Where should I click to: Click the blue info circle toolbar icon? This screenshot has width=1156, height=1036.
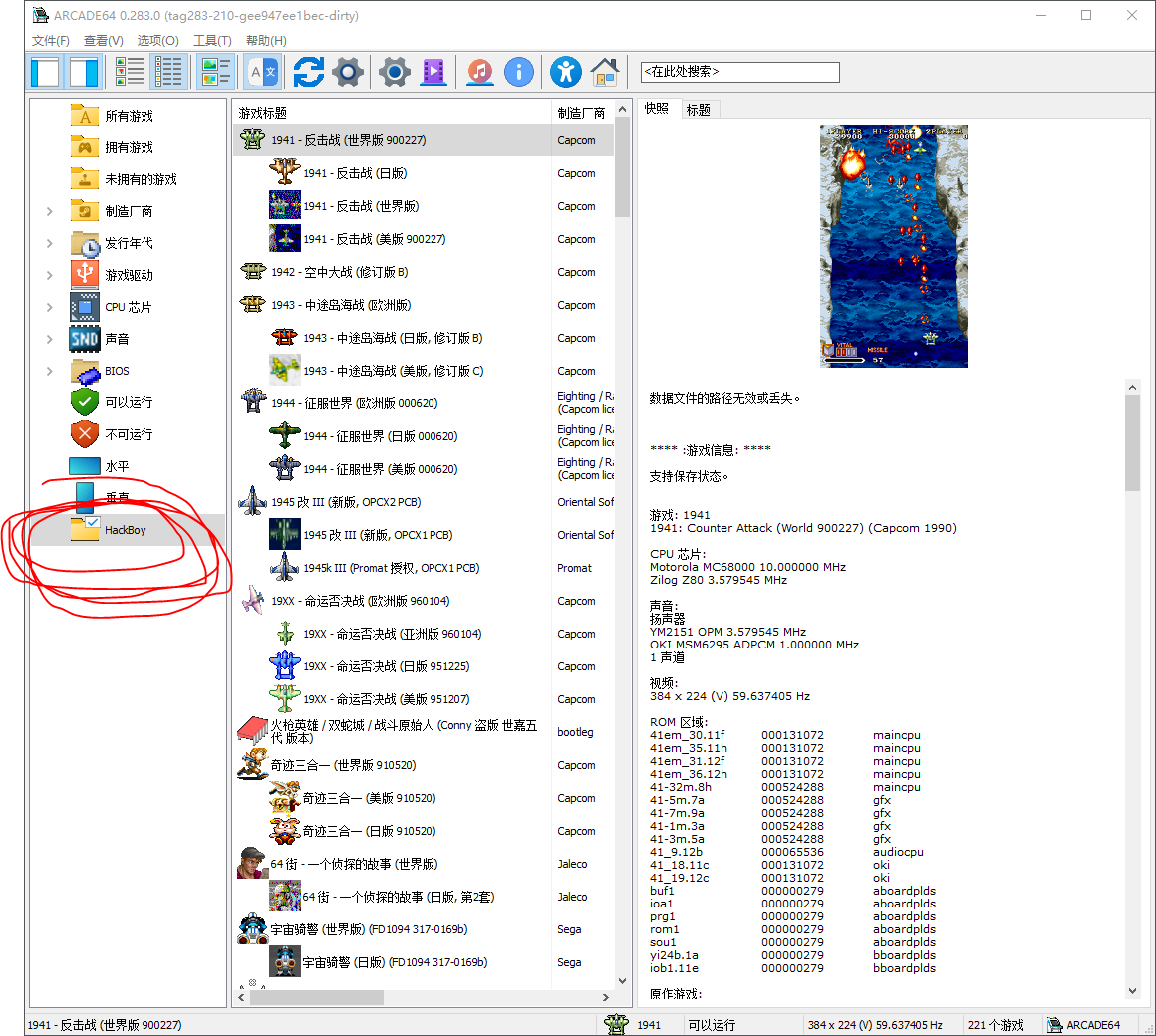519,72
